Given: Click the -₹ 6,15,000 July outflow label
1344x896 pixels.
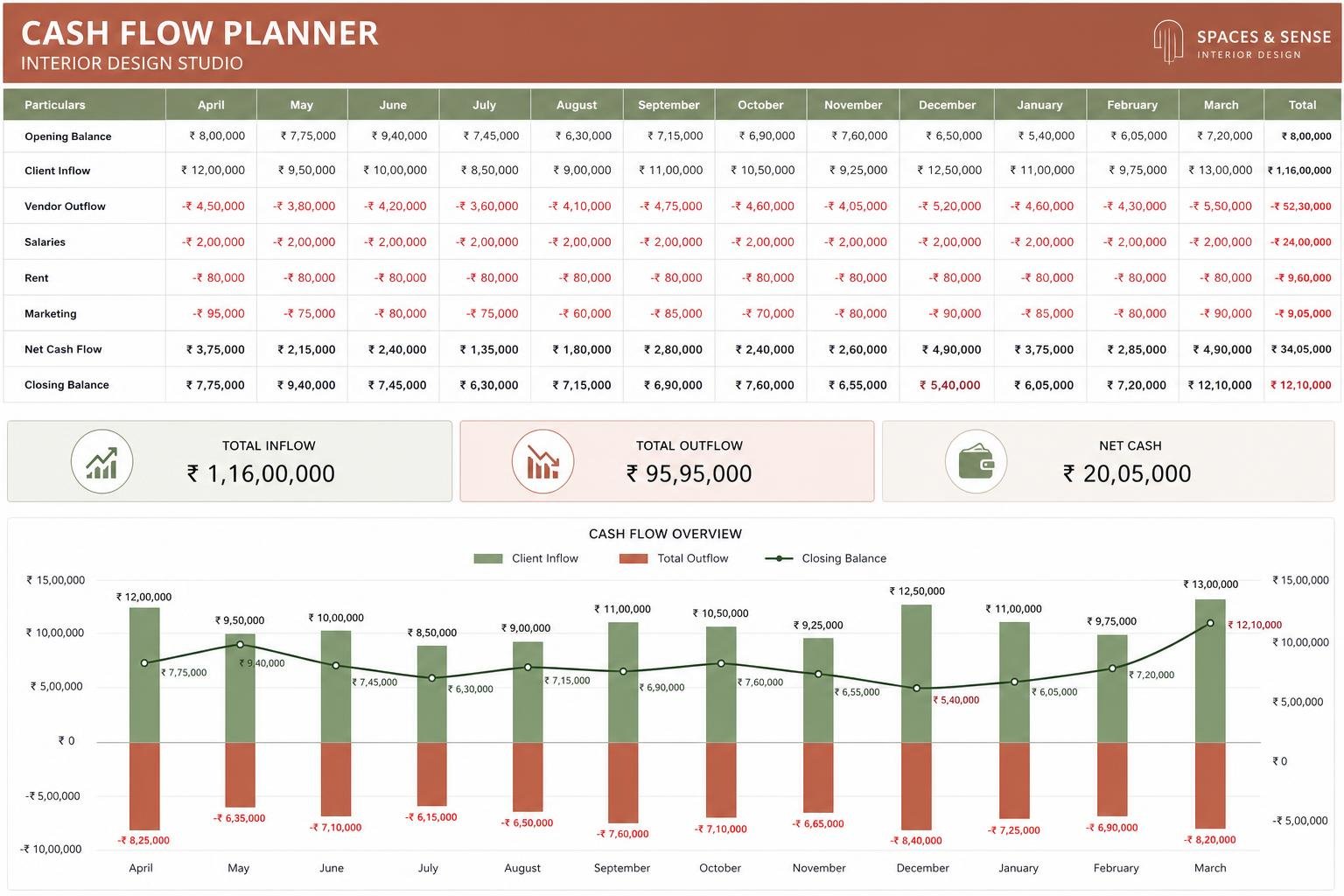Looking at the screenshot, I should pyautogui.click(x=431, y=817).
